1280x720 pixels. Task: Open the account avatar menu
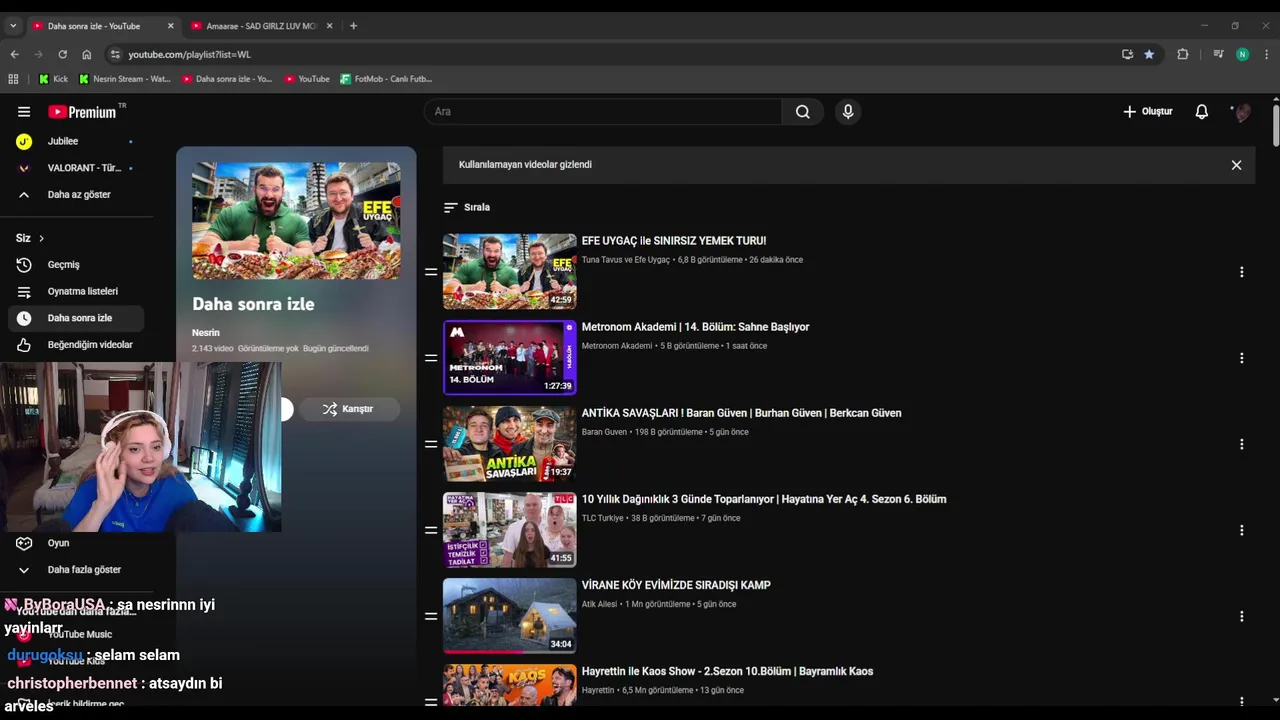tap(1242, 112)
